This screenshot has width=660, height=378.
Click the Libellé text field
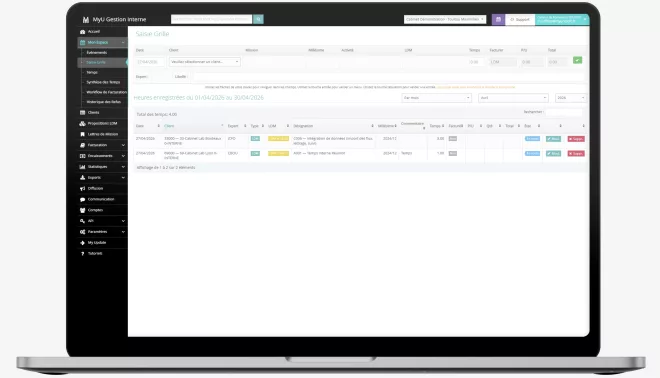pyautogui.click(x=389, y=77)
